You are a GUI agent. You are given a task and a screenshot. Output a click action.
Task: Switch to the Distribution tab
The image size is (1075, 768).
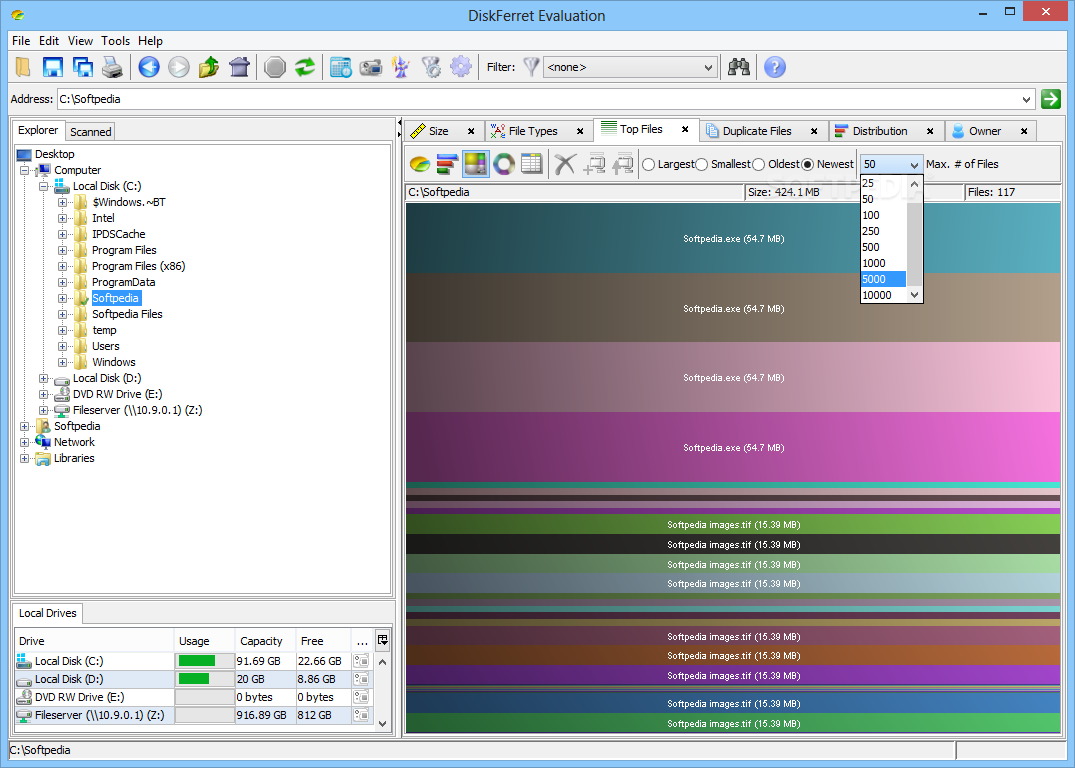tap(880, 131)
